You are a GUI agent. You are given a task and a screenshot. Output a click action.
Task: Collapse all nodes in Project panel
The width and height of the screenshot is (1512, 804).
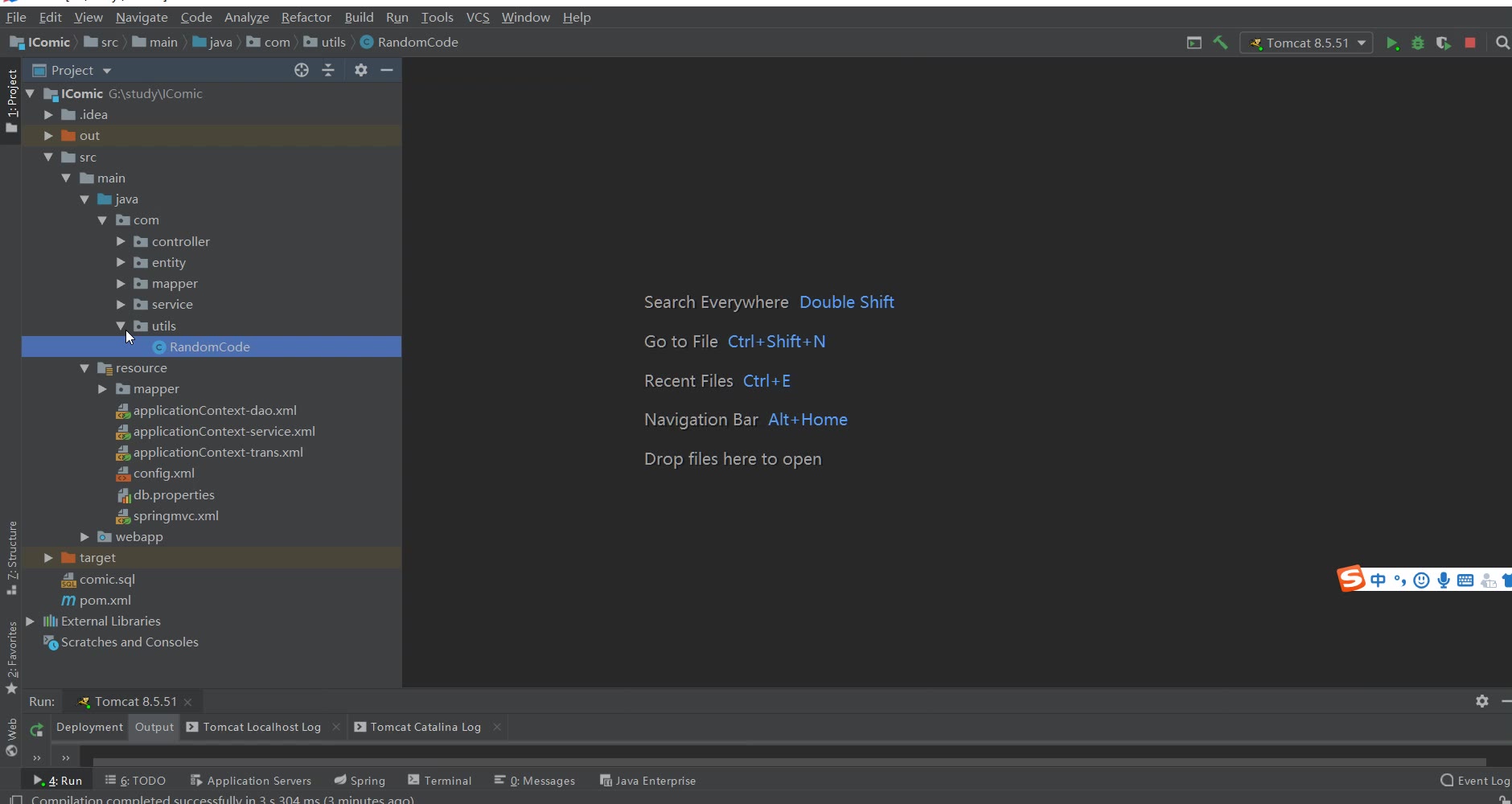click(328, 71)
